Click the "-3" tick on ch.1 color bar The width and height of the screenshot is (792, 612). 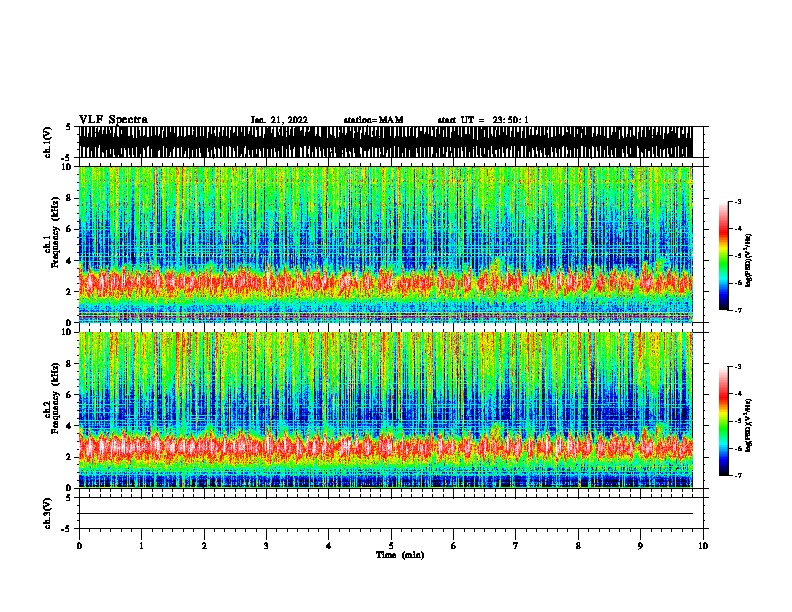tap(738, 201)
